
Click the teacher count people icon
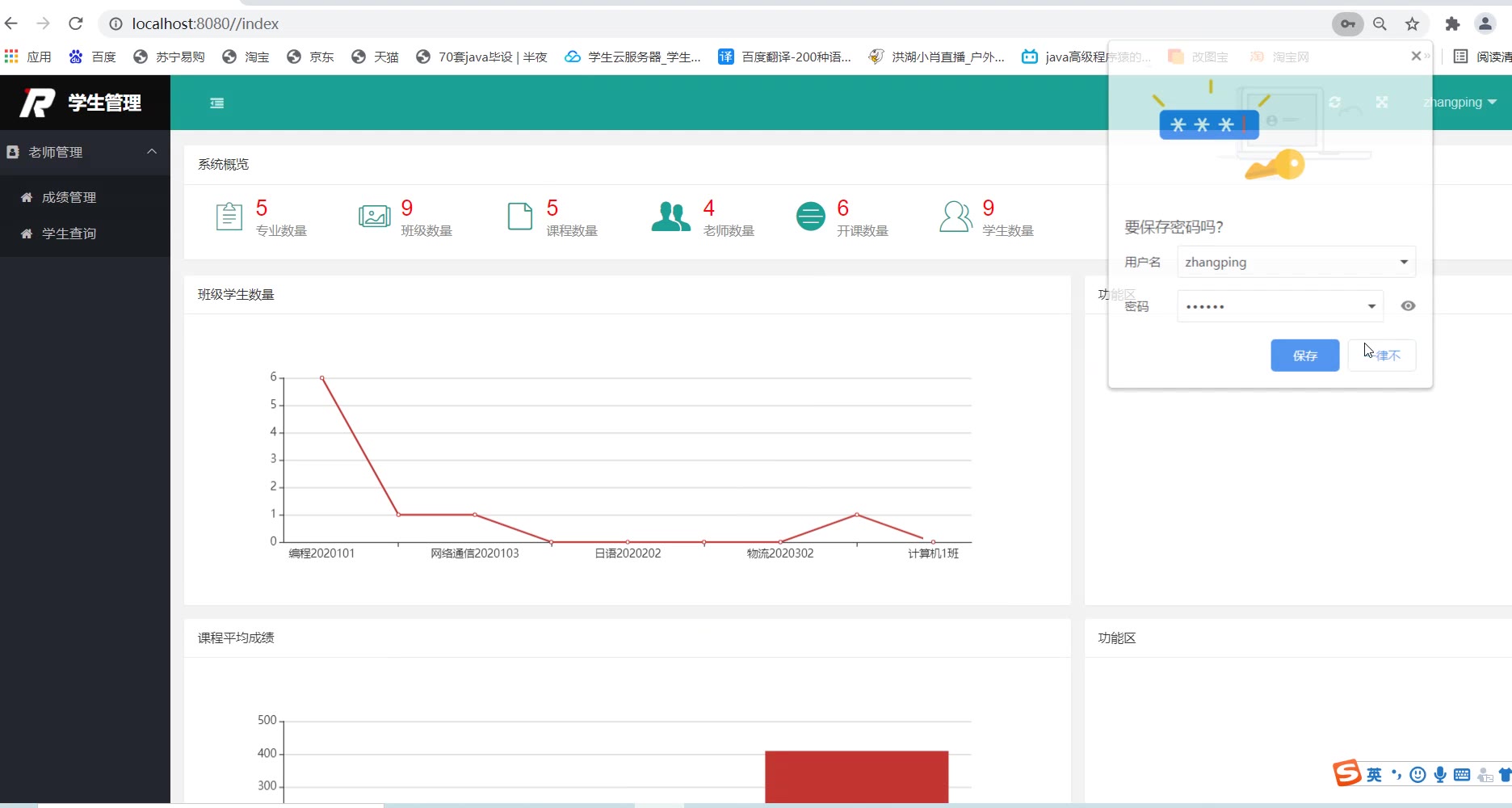tap(670, 217)
